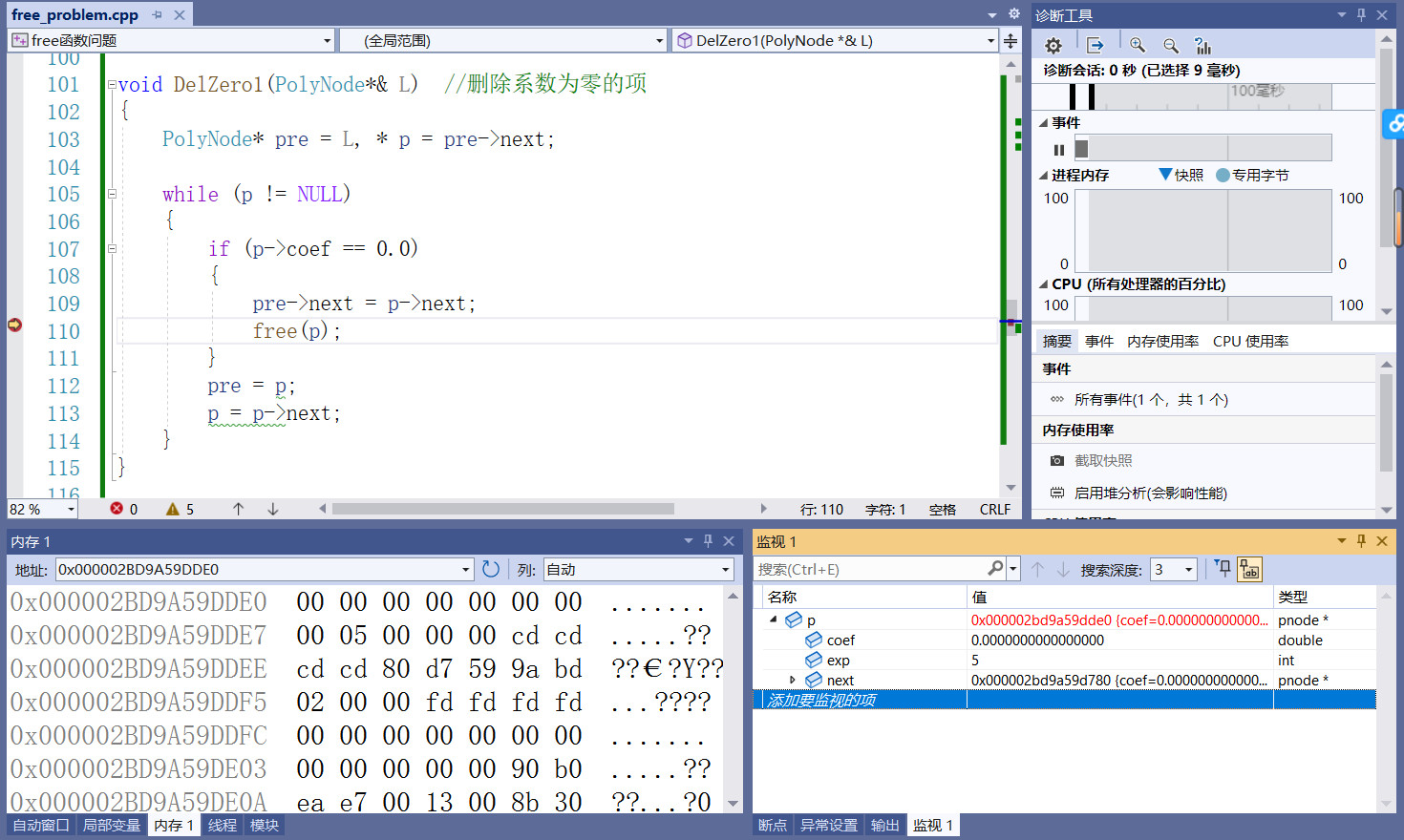Click the 添加要监视的项 add watch row
This screenshot has height=840, width=1404.
coord(1064,700)
